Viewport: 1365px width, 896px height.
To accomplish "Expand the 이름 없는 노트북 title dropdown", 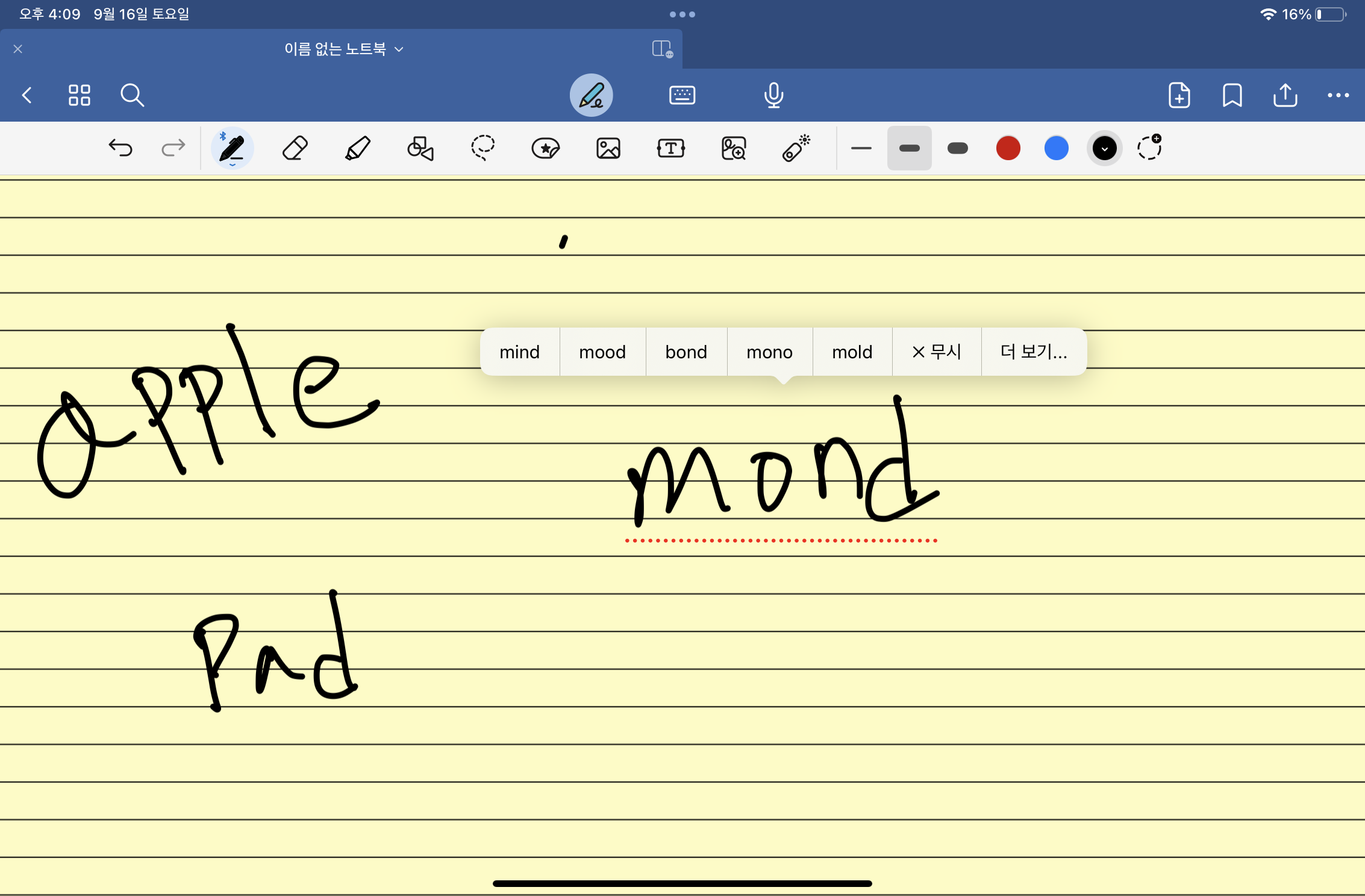I will pos(343,49).
